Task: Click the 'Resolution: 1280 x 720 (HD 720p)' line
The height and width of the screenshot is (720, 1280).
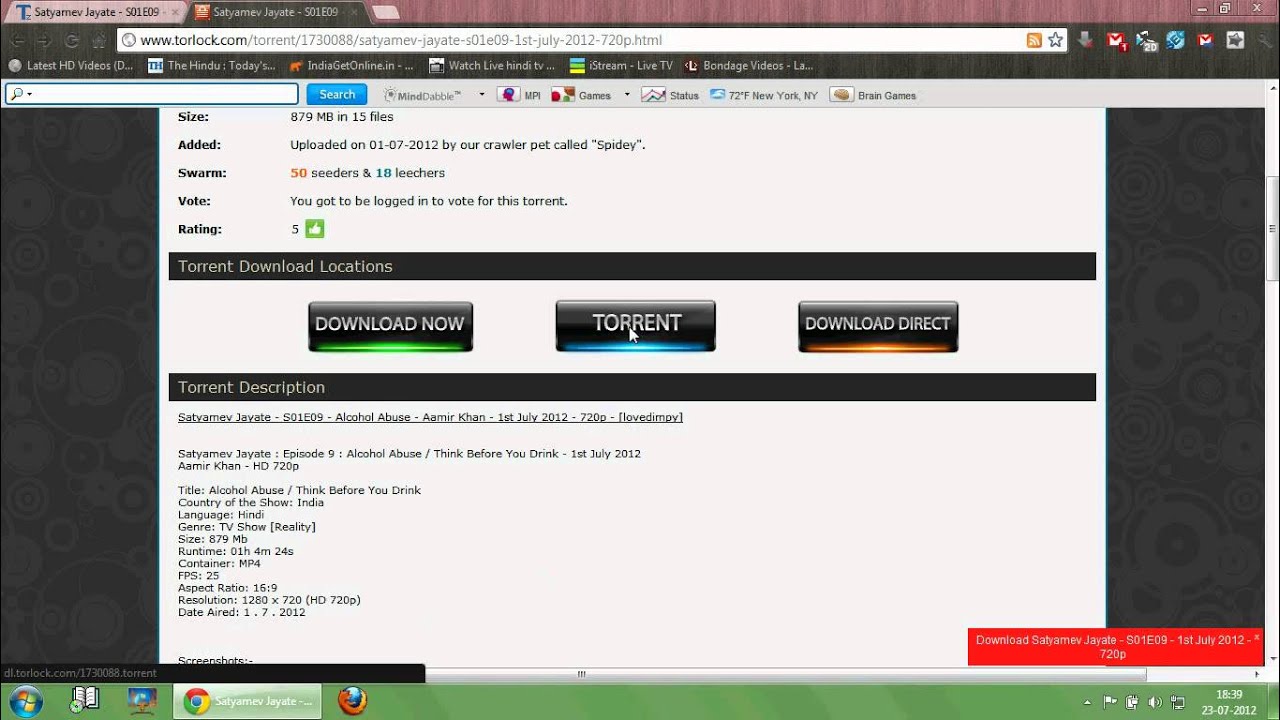Action: [x=269, y=600]
